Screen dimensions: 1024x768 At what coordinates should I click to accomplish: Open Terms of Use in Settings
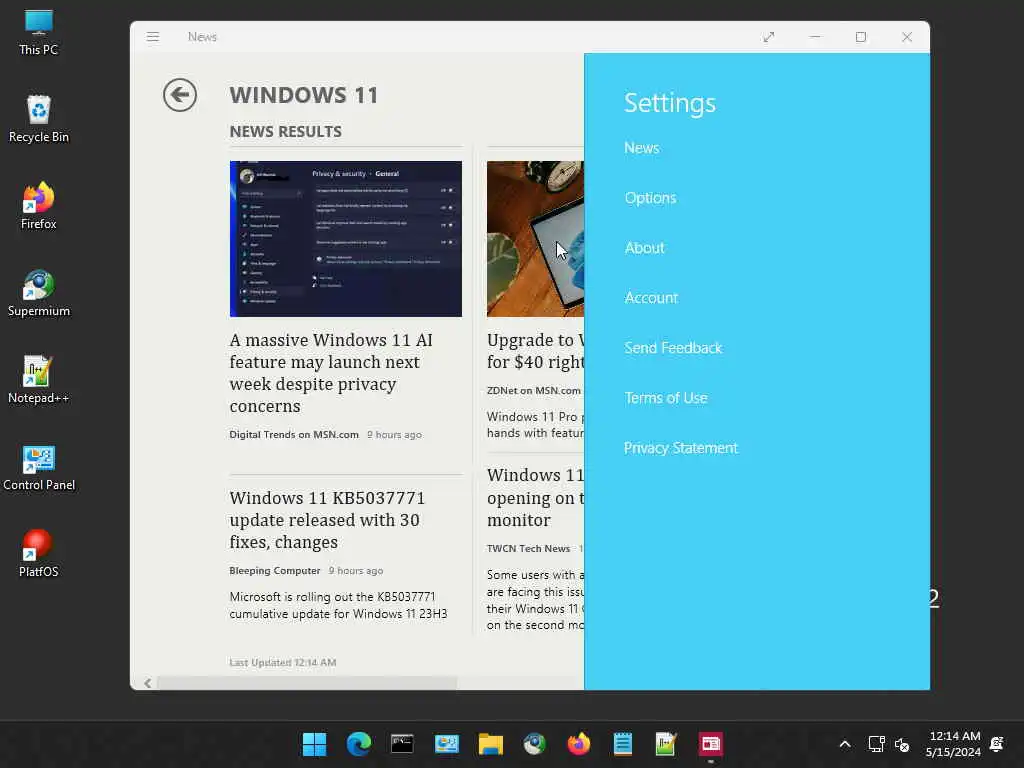point(666,398)
